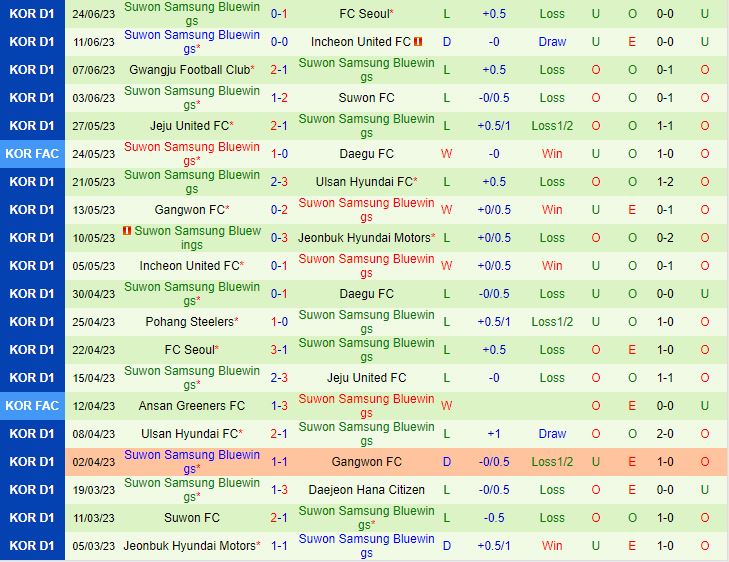The image size is (729, 562).
Task: Click halftime score 0-2 in 10/05/23 row
Action: [665, 238]
